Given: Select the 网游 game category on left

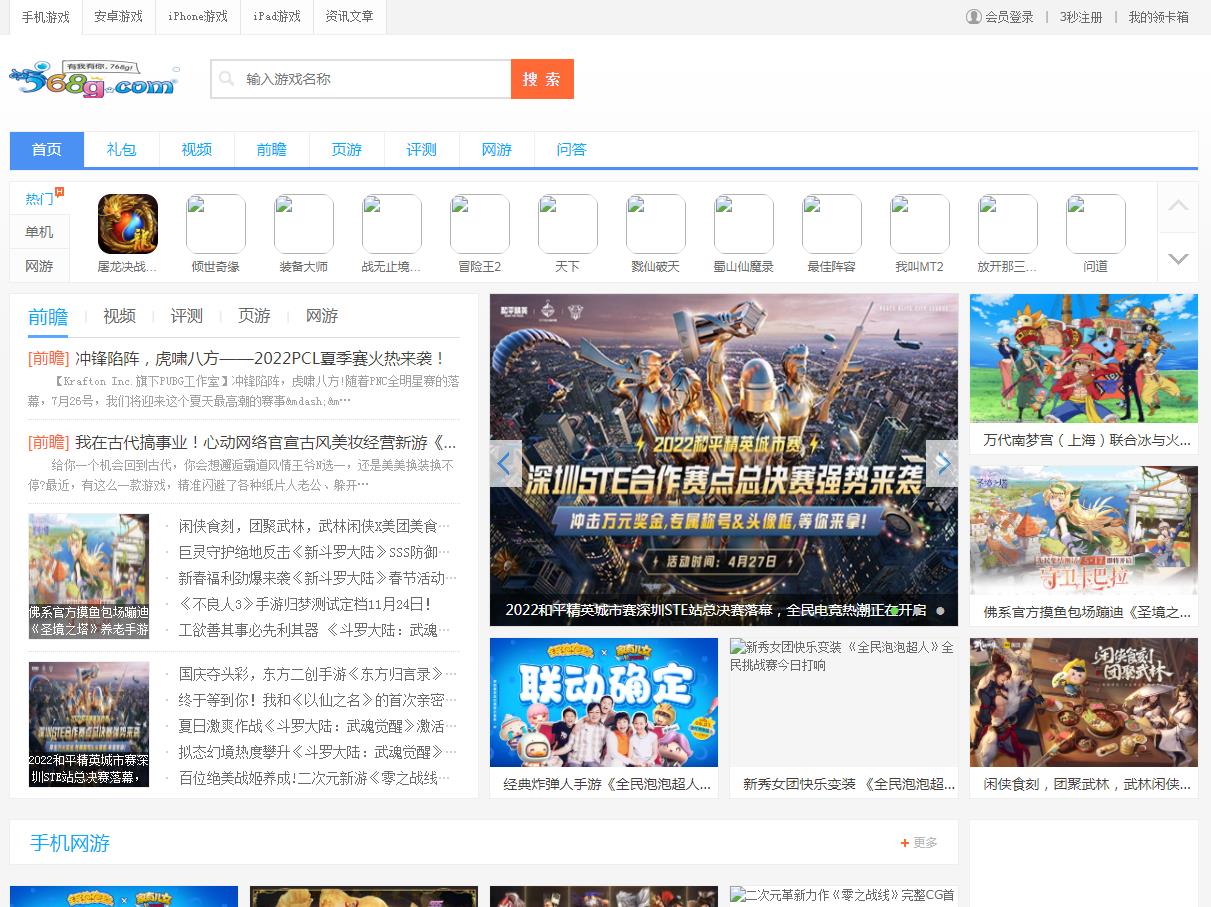Looking at the screenshot, I should pos(40,266).
